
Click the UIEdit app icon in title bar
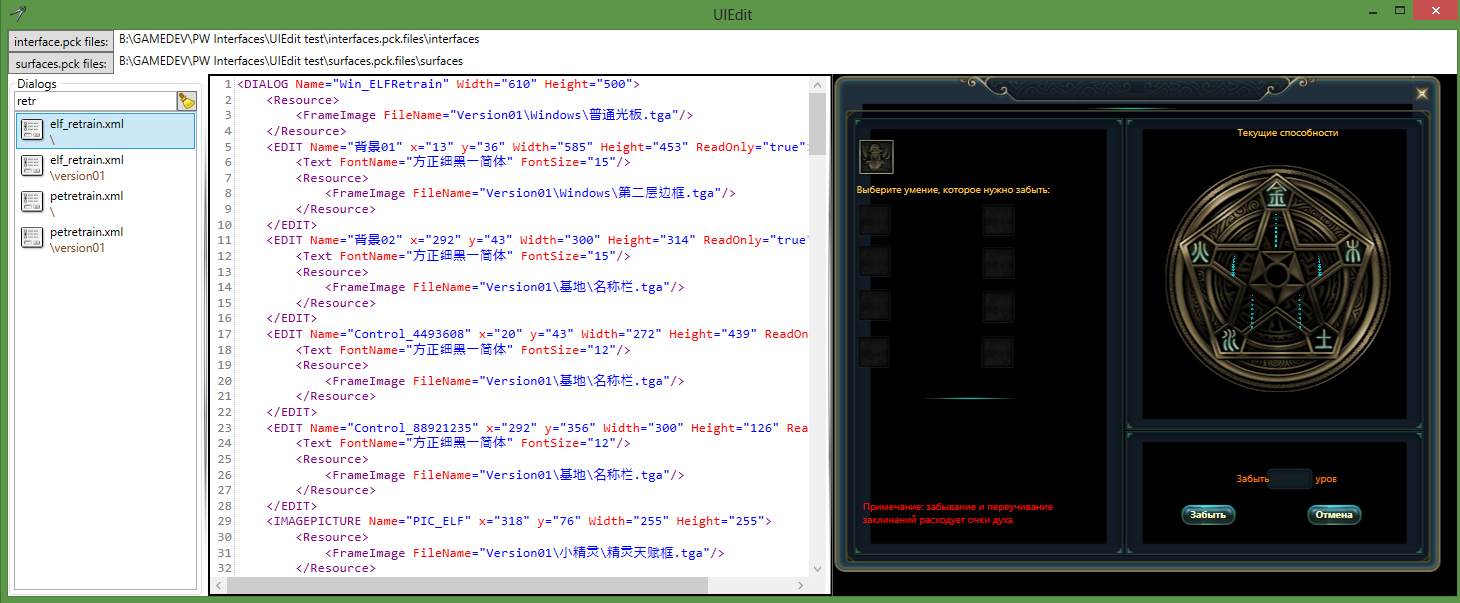tap(17, 11)
